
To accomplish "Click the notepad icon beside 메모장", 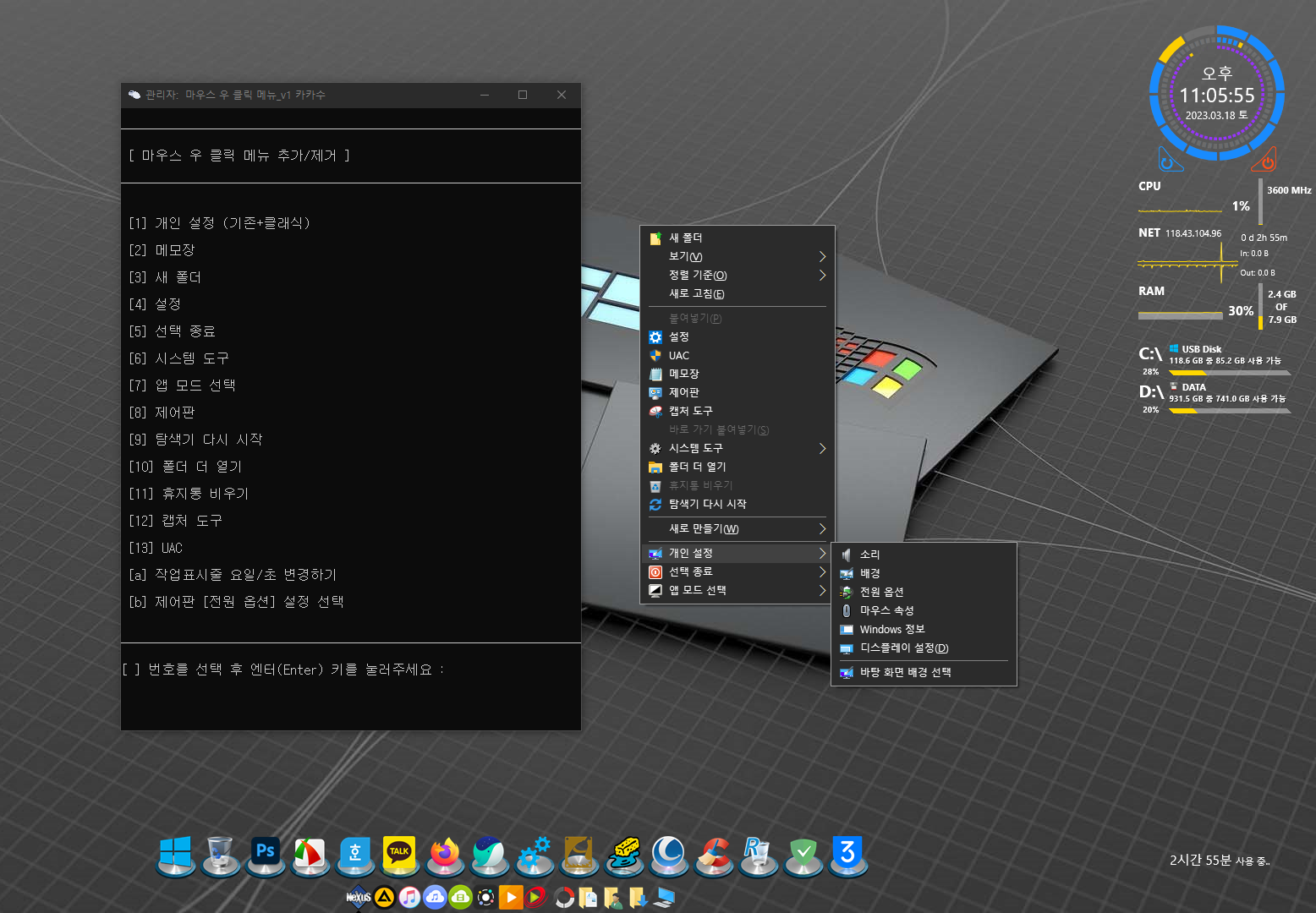I will click(655, 374).
